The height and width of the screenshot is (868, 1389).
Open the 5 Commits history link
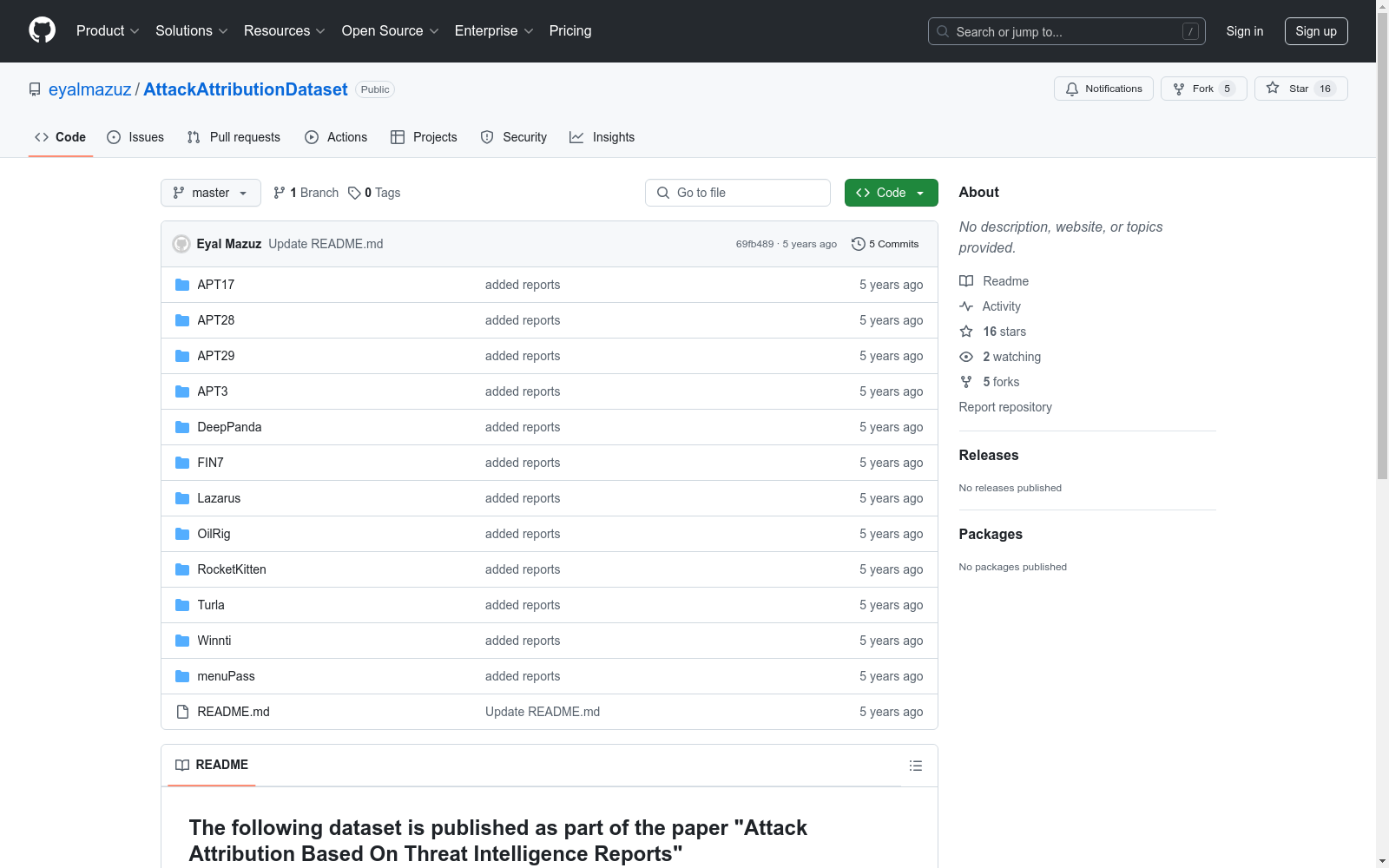[885, 244]
